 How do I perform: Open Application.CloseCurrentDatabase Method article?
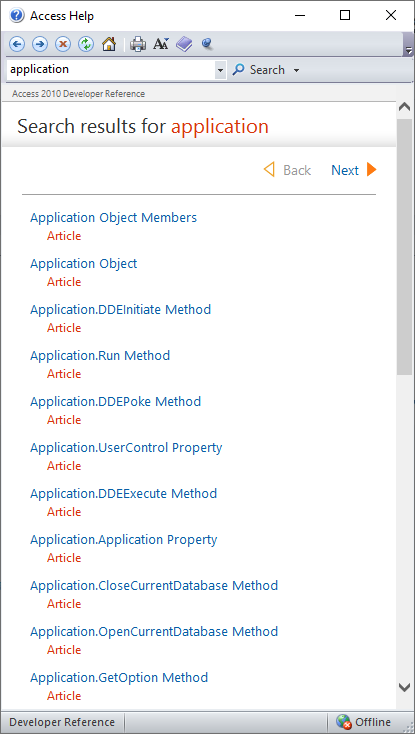154,586
